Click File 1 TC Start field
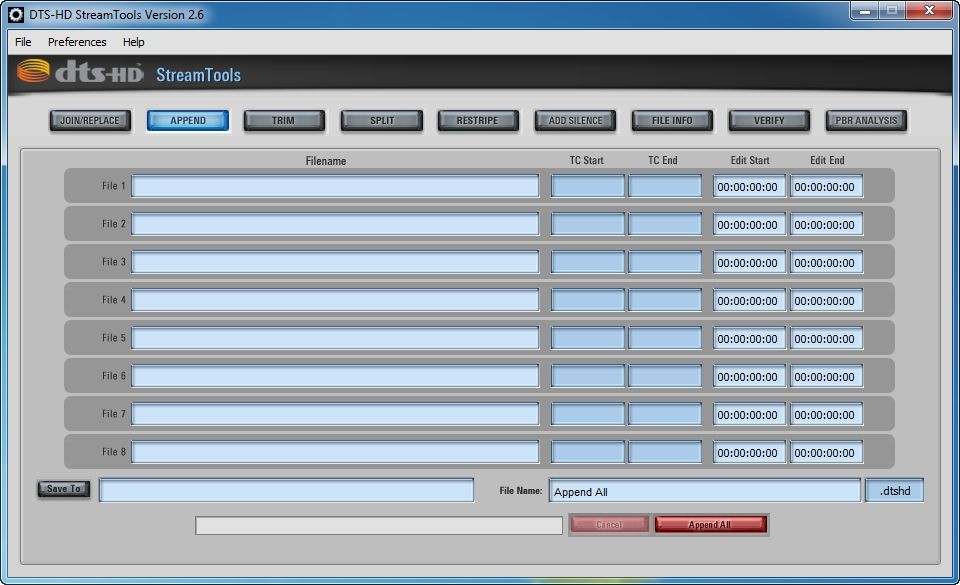 point(588,186)
